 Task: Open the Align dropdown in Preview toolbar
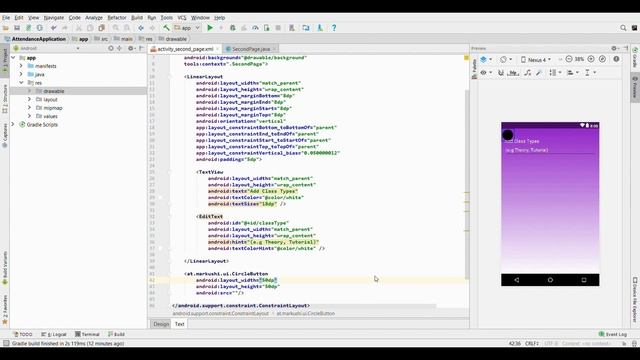[573, 73]
